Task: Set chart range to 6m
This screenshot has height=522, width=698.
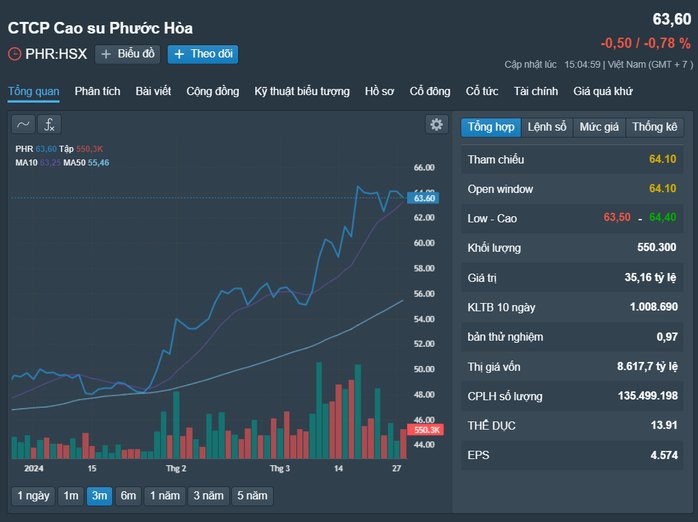Action: [x=128, y=496]
